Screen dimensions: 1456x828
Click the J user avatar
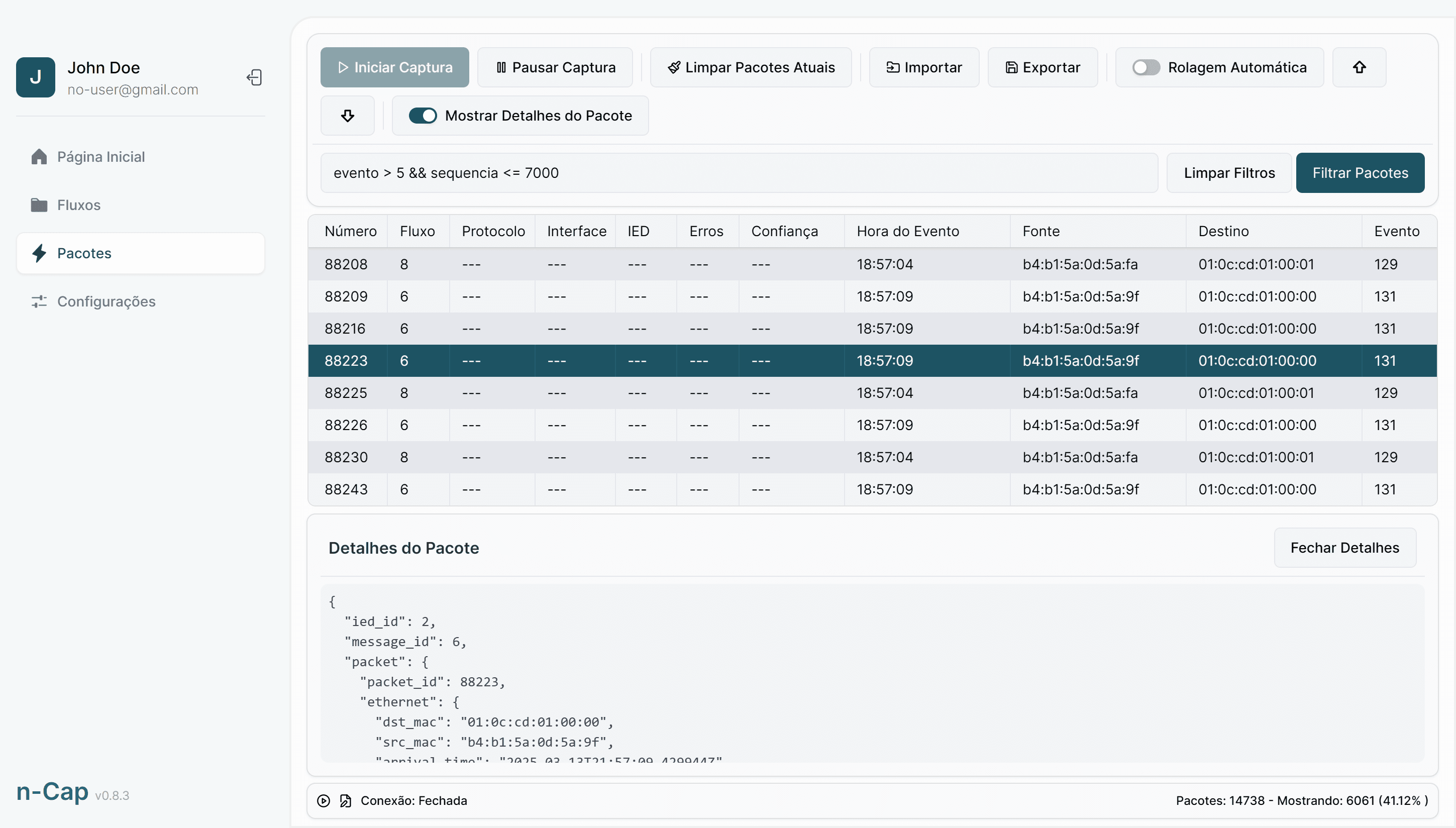click(35, 77)
